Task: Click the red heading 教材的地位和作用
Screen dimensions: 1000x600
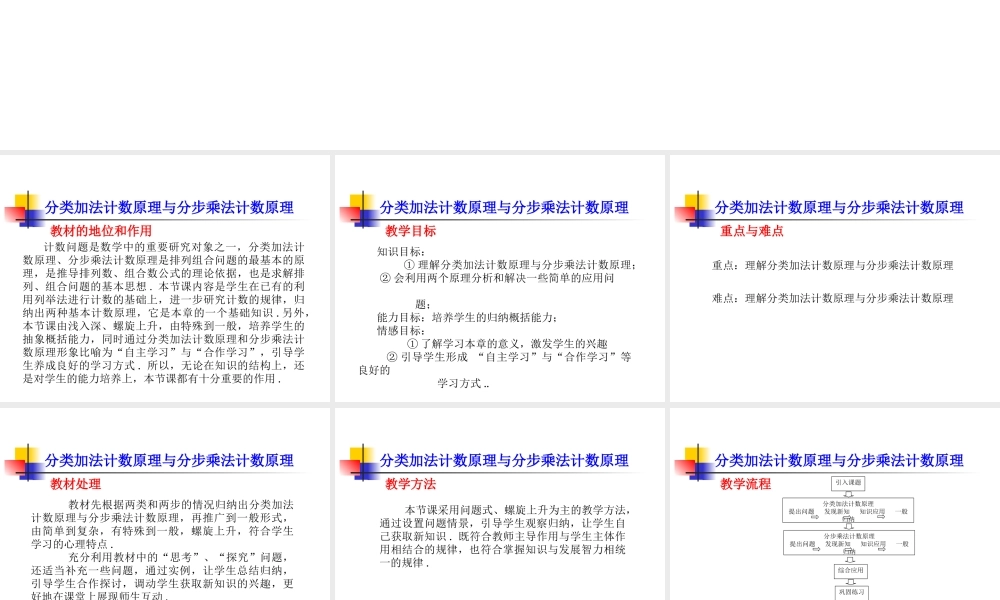Action: coord(101,231)
